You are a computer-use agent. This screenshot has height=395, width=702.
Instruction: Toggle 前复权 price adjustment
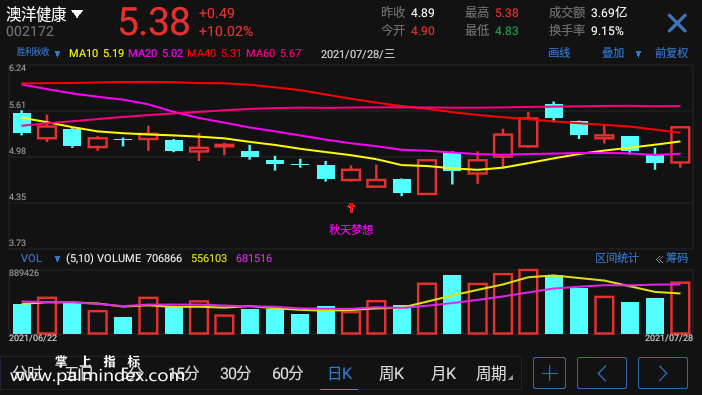[671, 53]
